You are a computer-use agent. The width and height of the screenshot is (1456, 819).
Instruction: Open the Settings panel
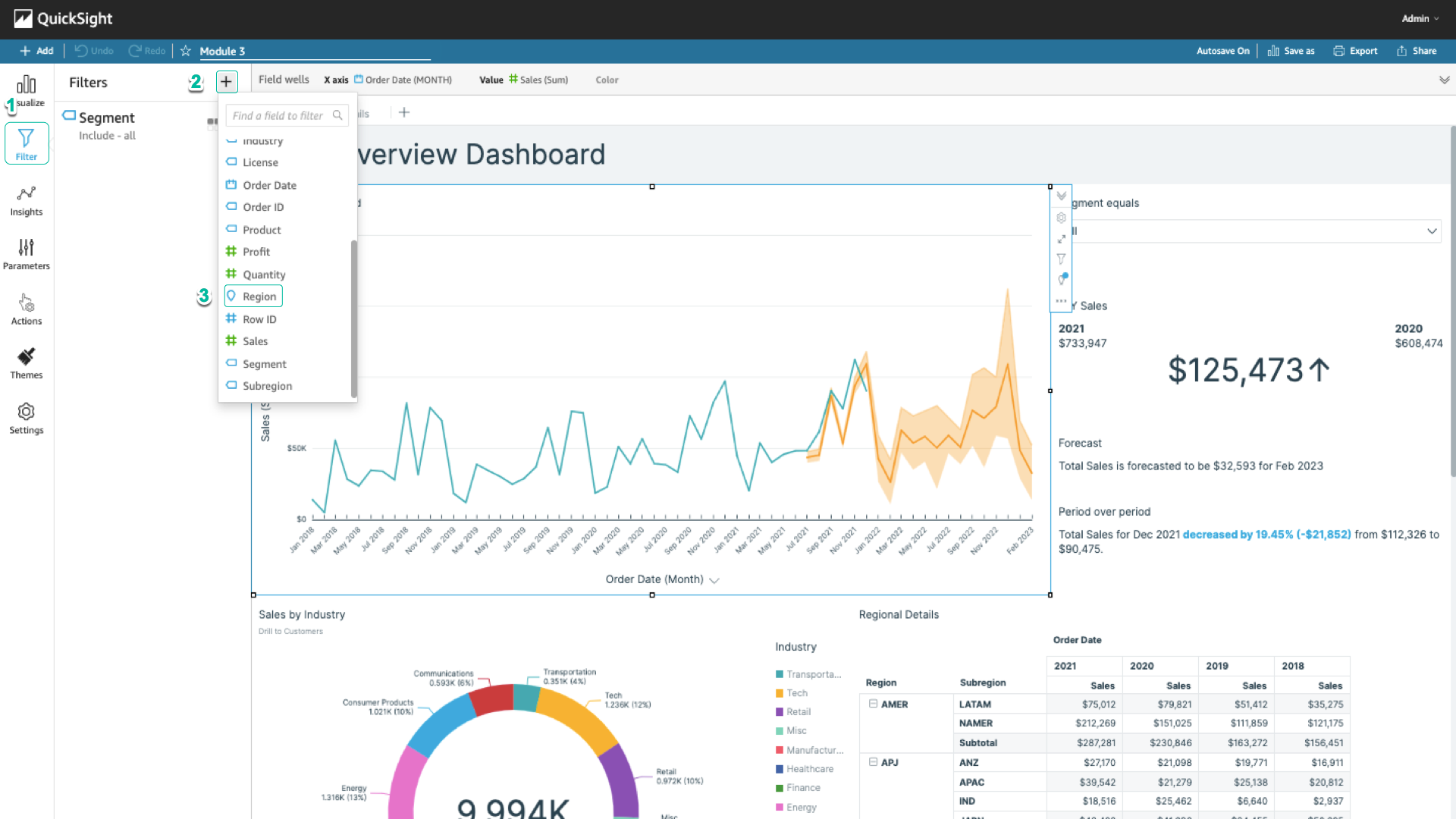(x=27, y=419)
